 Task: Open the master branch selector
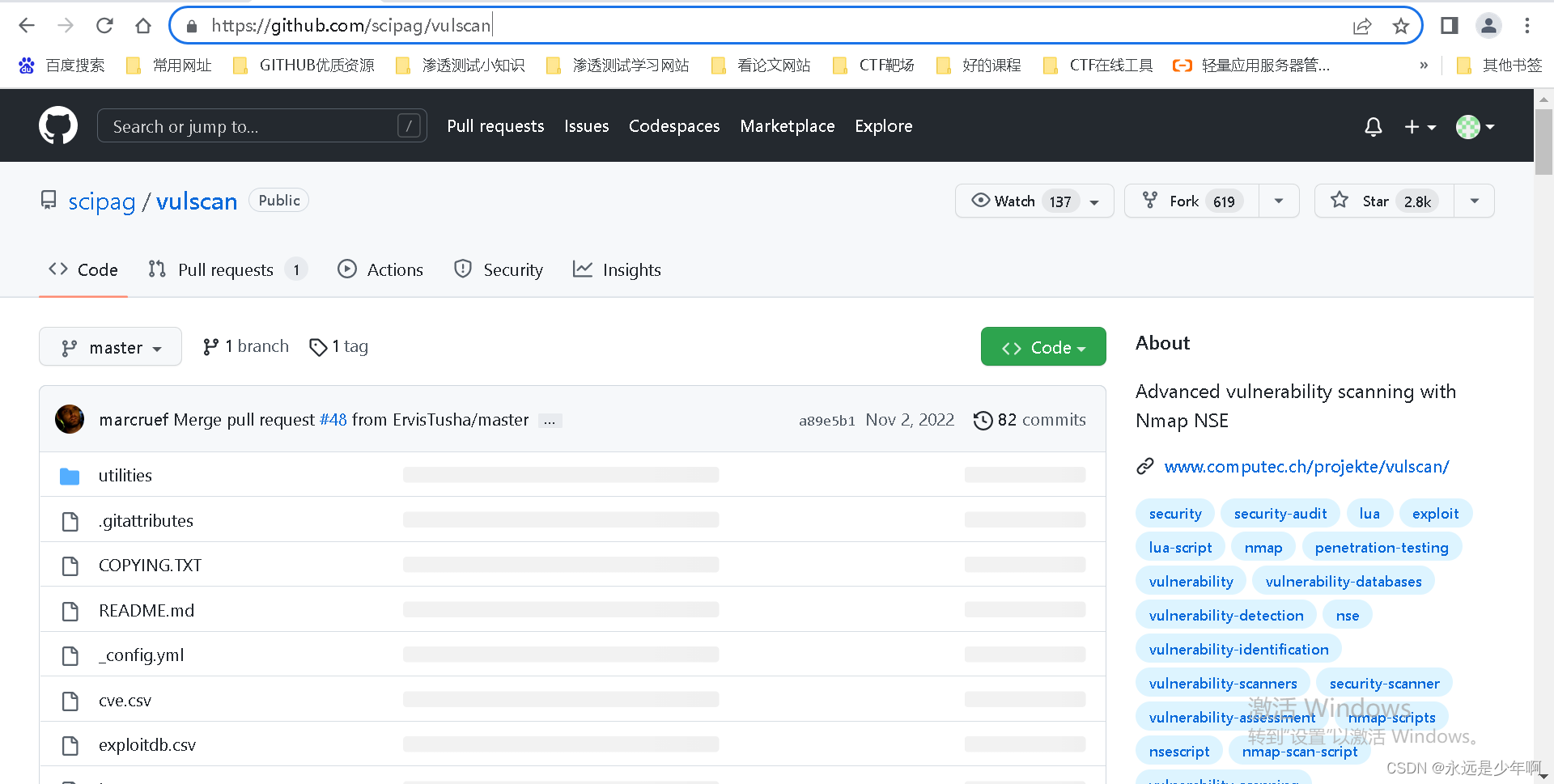click(110, 347)
